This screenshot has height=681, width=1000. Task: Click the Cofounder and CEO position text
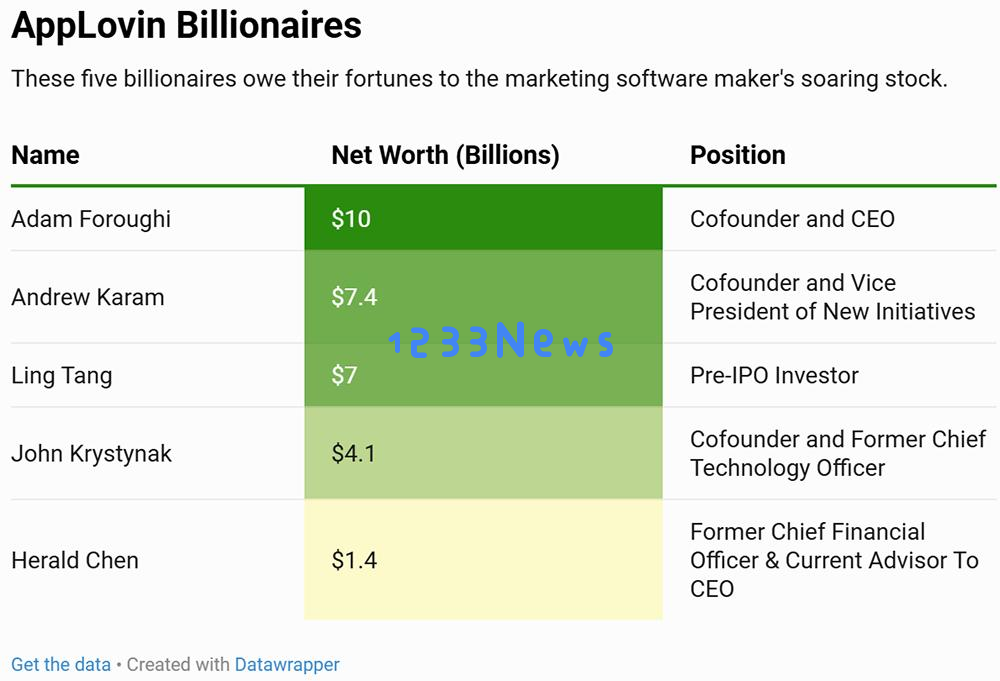click(x=792, y=219)
